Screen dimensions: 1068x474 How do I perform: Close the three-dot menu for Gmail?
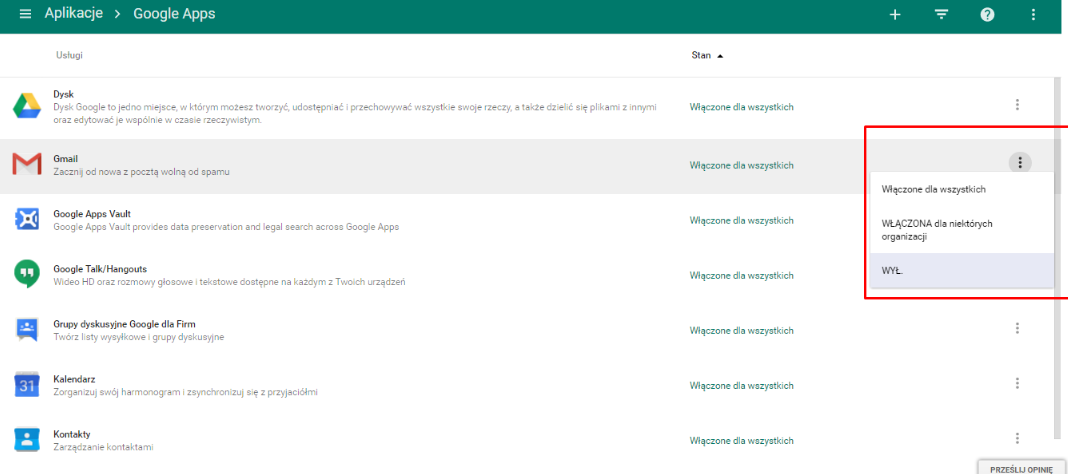pyautogui.click(x=1020, y=162)
